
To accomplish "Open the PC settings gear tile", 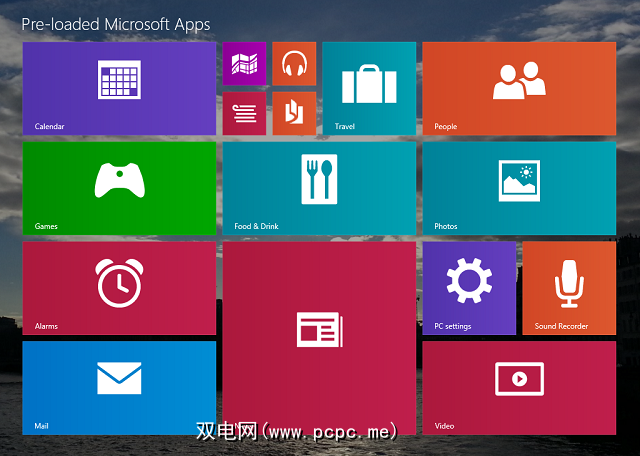I will tap(469, 288).
